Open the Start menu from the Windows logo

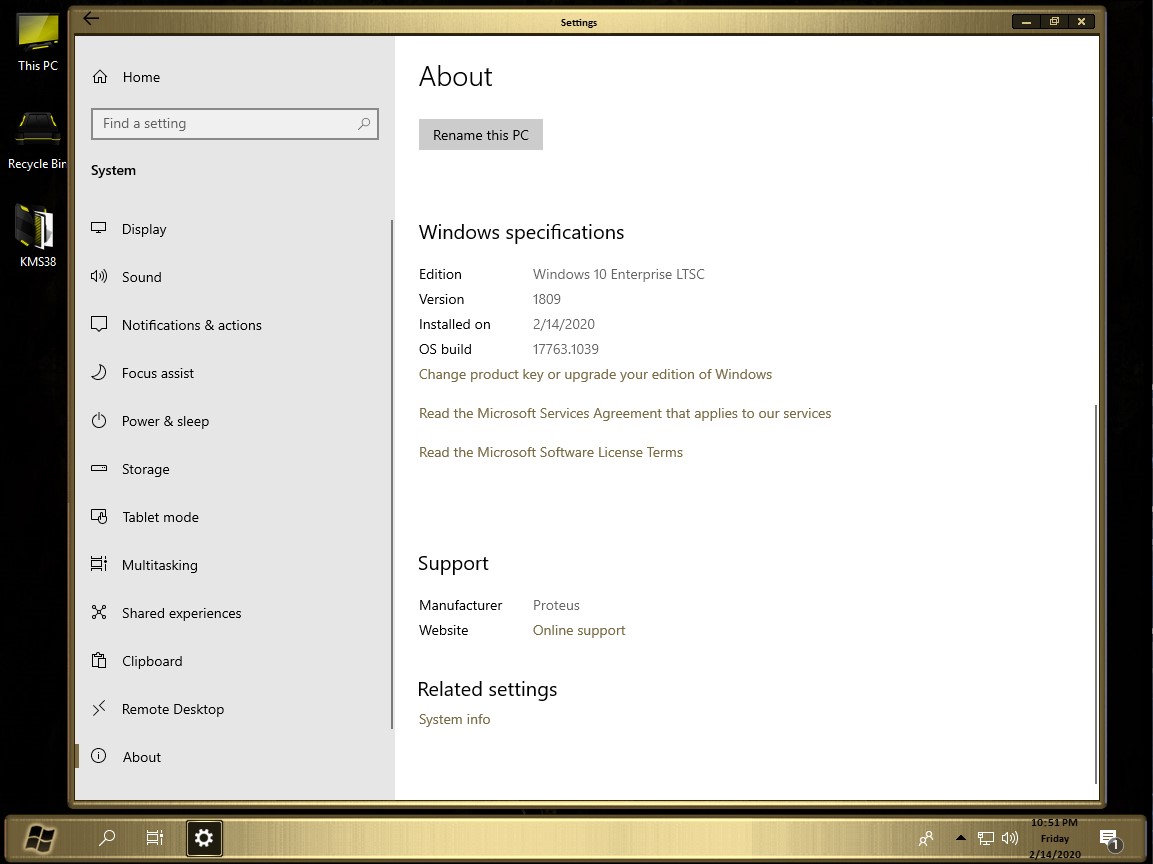click(39, 838)
